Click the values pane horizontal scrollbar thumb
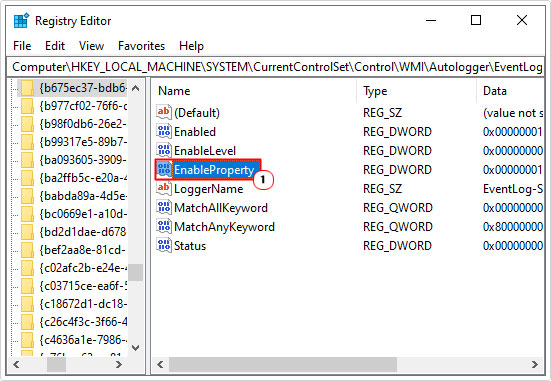 point(283,364)
